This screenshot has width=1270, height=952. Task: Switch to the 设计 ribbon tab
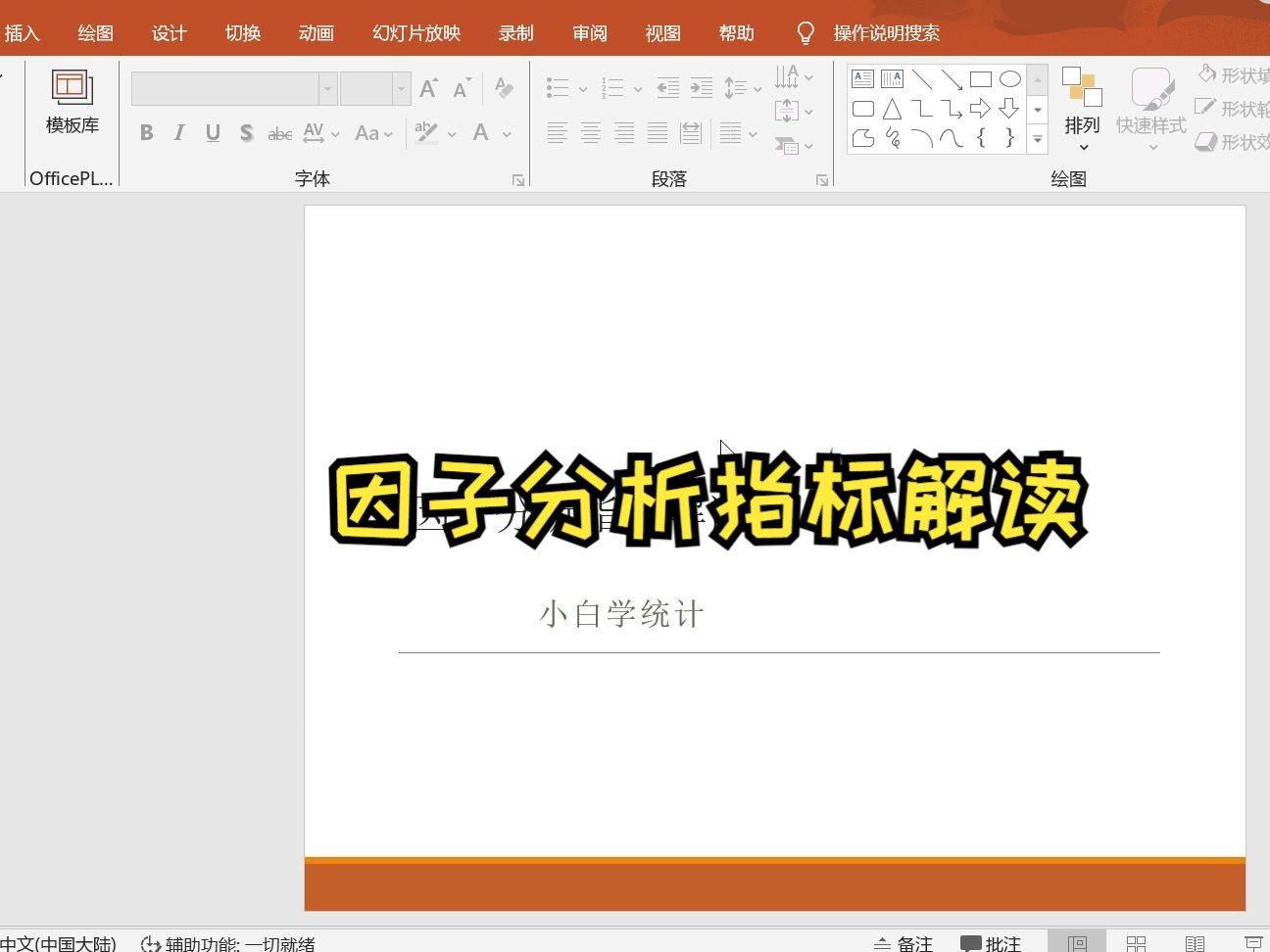(x=169, y=32)
